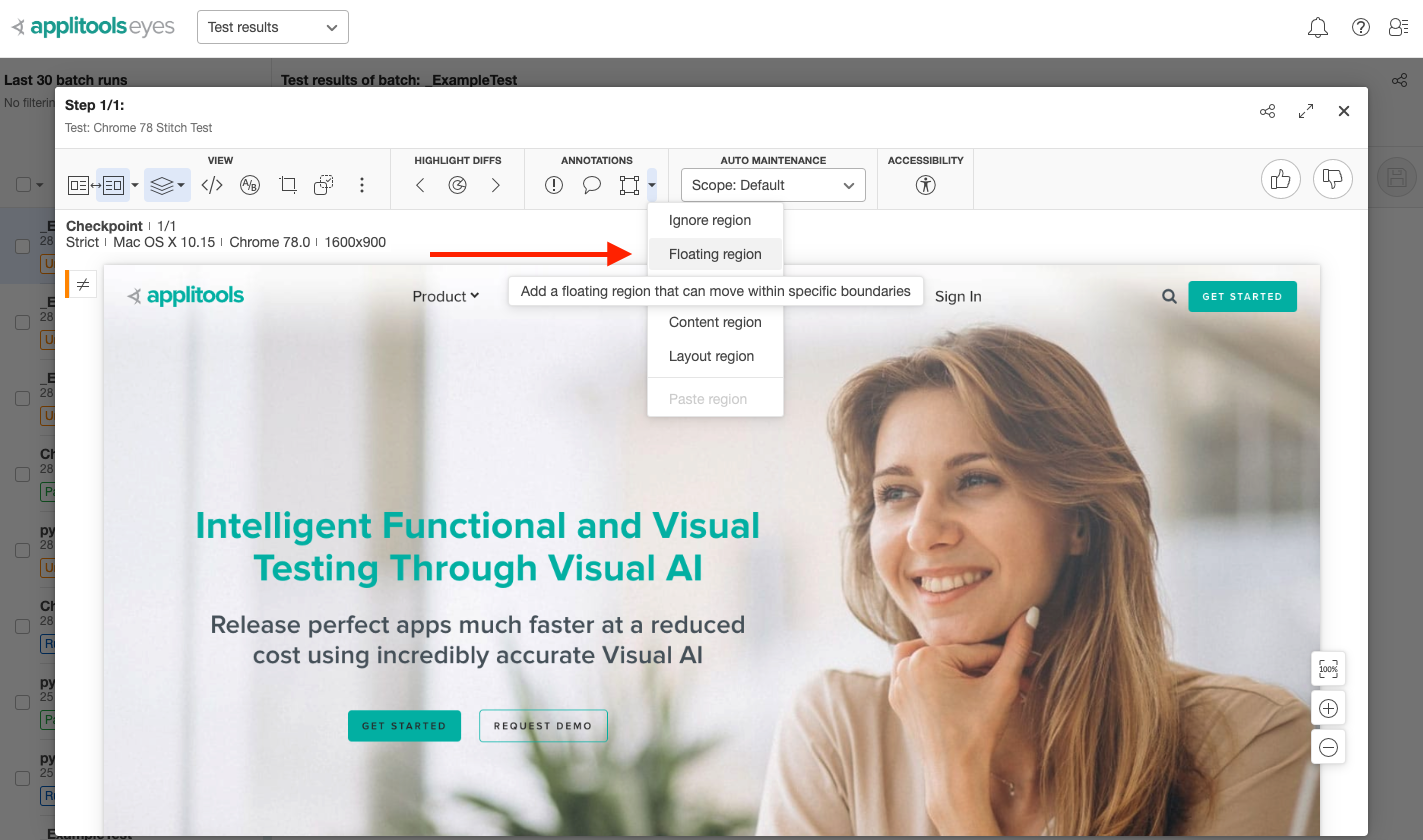
Task: Open the select-all checkbox dropdown arrow
Action: click(40, 185)
